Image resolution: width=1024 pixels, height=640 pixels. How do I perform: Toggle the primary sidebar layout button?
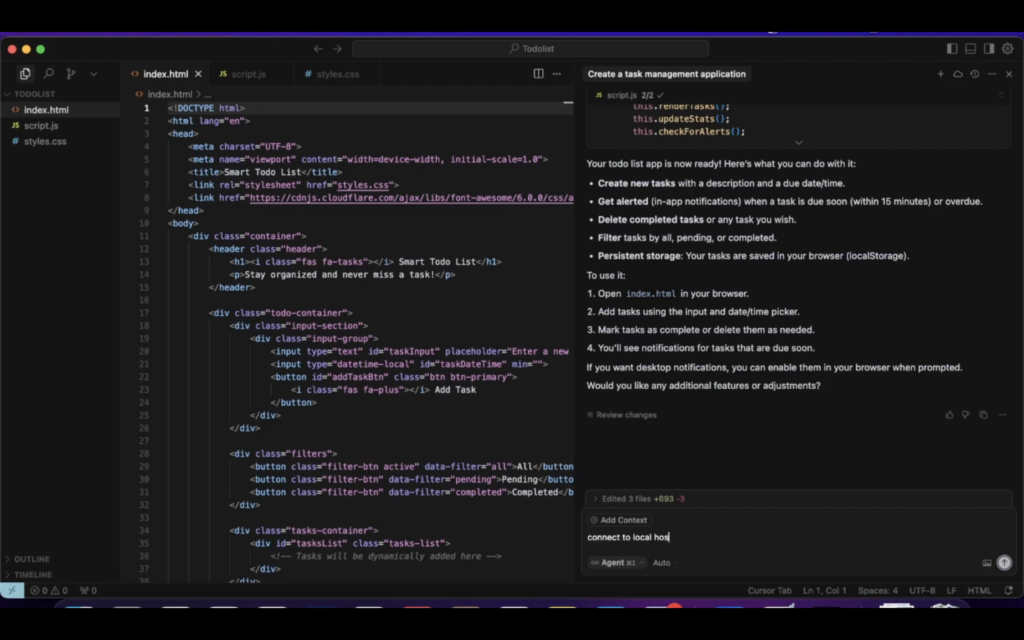952,49
